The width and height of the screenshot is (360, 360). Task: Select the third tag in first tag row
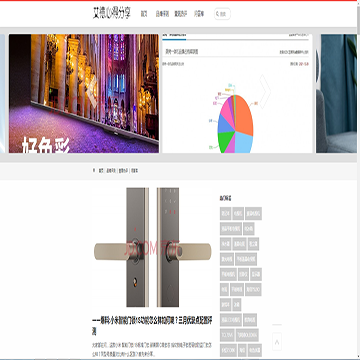(253, 213)
